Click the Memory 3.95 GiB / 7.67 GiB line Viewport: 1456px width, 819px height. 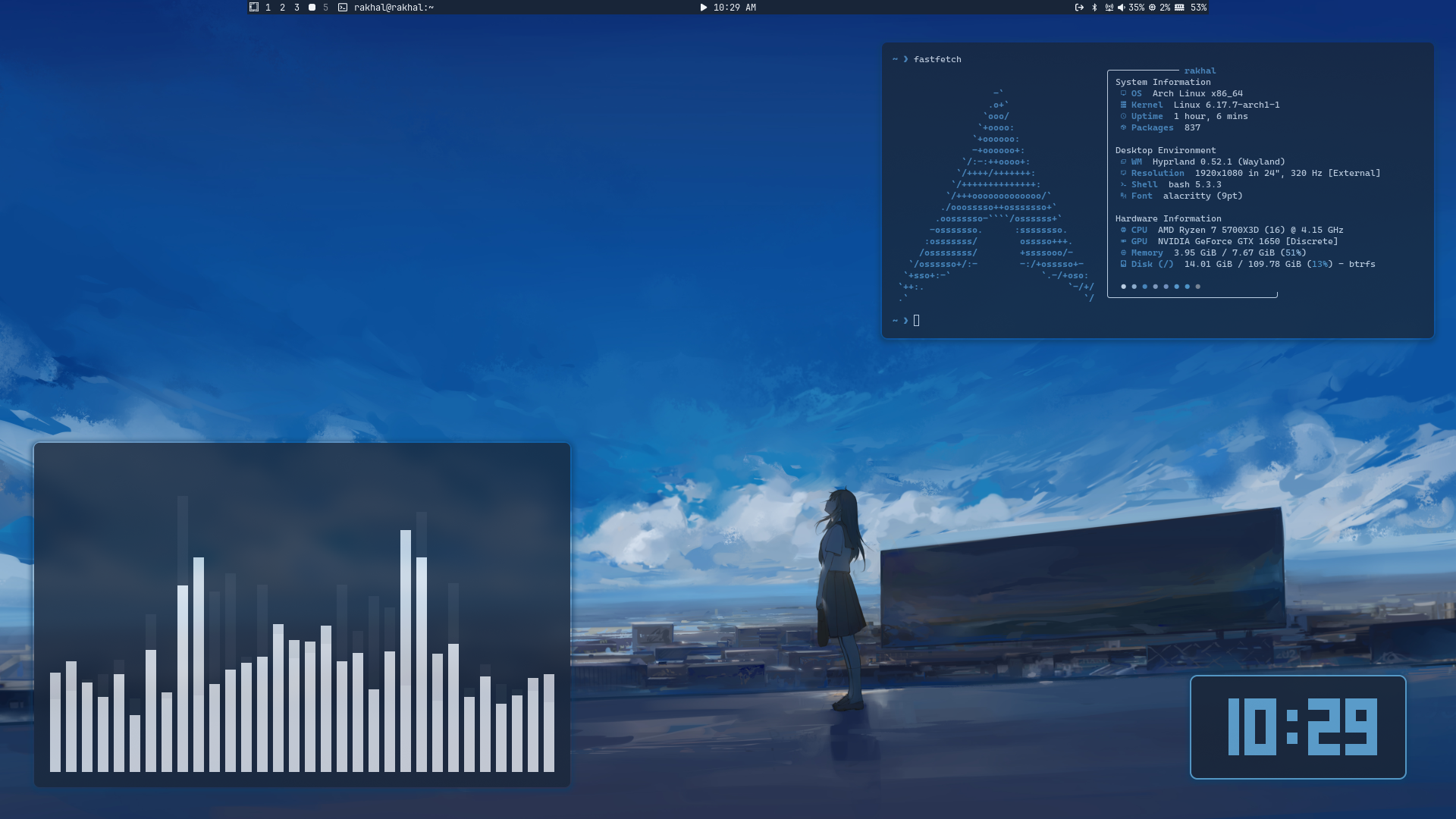(x=1213, y=253)
